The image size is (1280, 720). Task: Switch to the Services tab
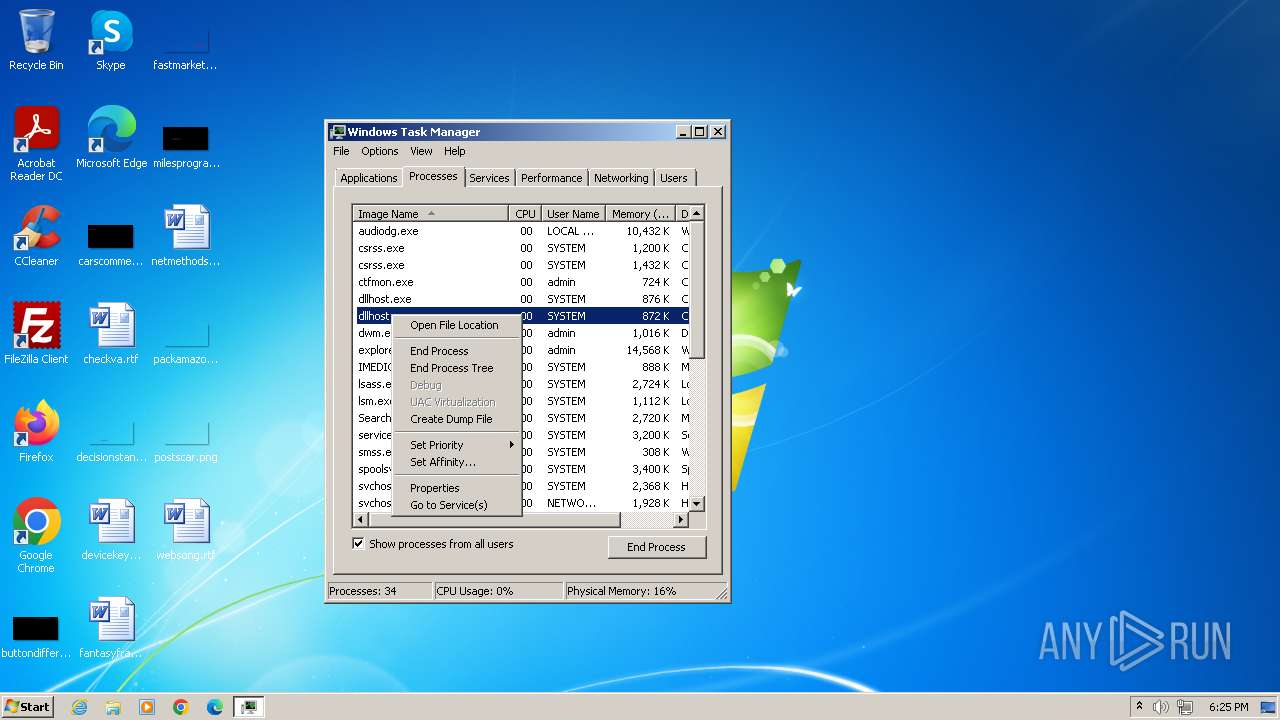[x=489, y=178]
